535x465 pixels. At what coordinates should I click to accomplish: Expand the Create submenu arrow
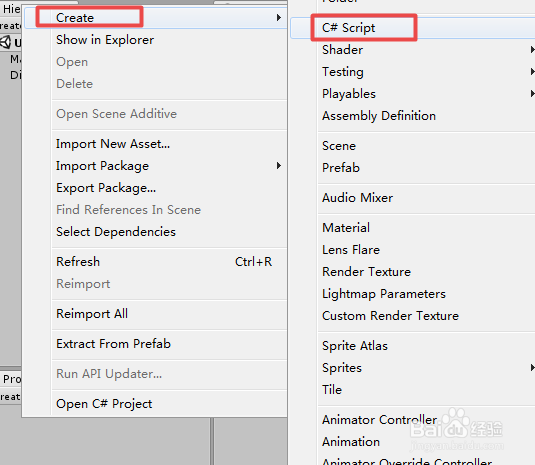[x=279, y=17]
